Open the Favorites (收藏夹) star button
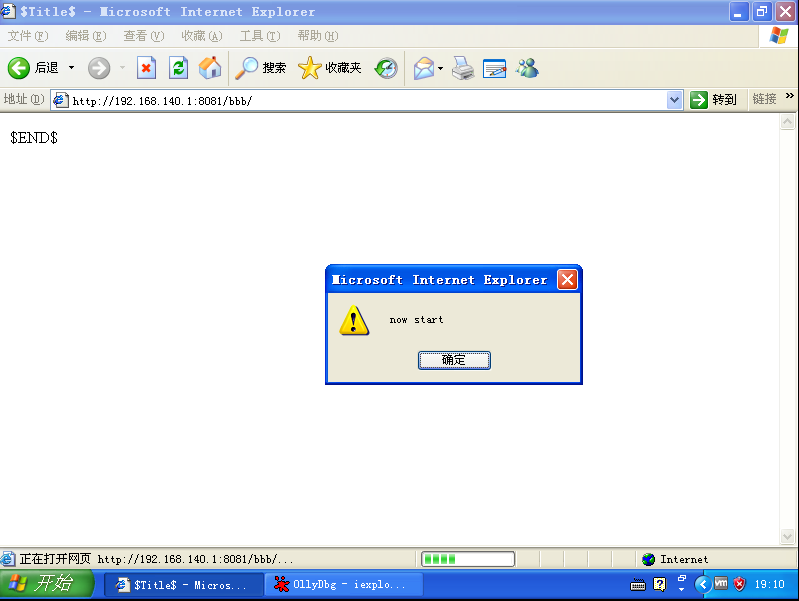The width and height of the screenshot is (799, 601). [330, 68]
